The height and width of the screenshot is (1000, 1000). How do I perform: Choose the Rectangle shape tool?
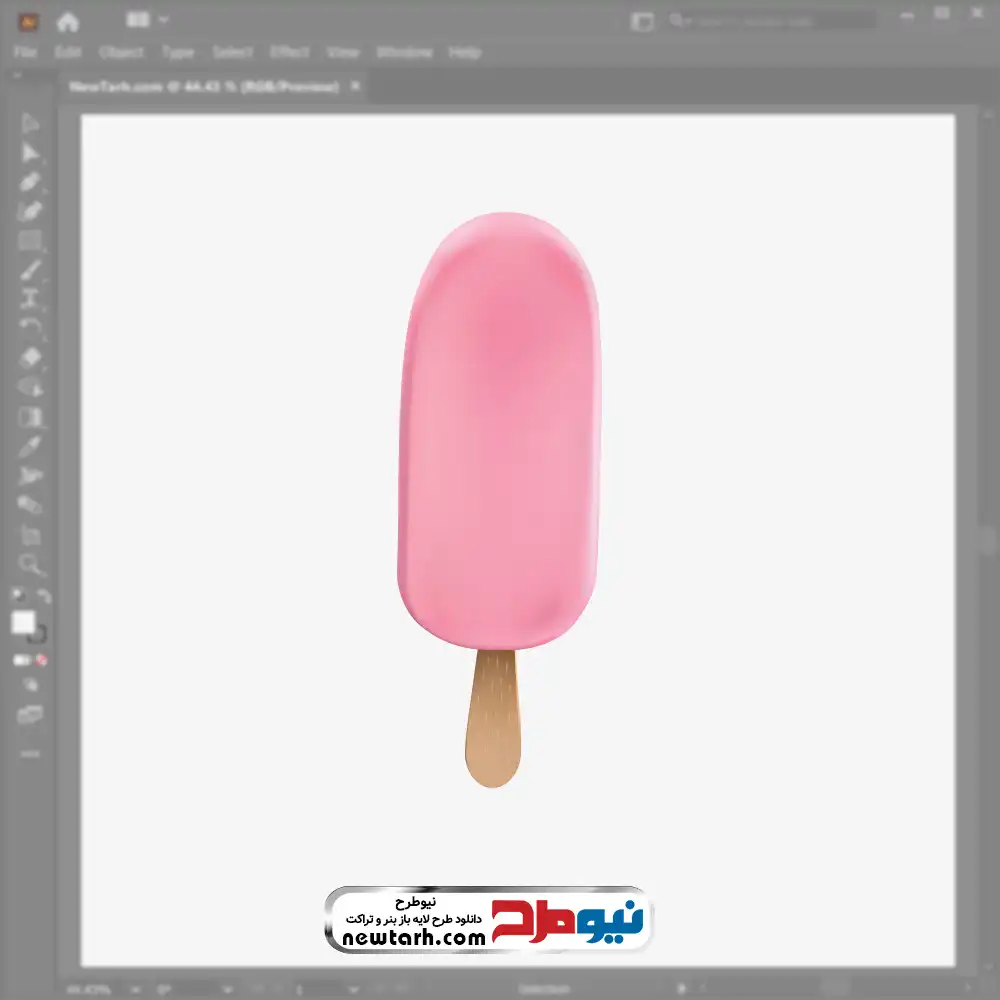click(x=30, y=241)
